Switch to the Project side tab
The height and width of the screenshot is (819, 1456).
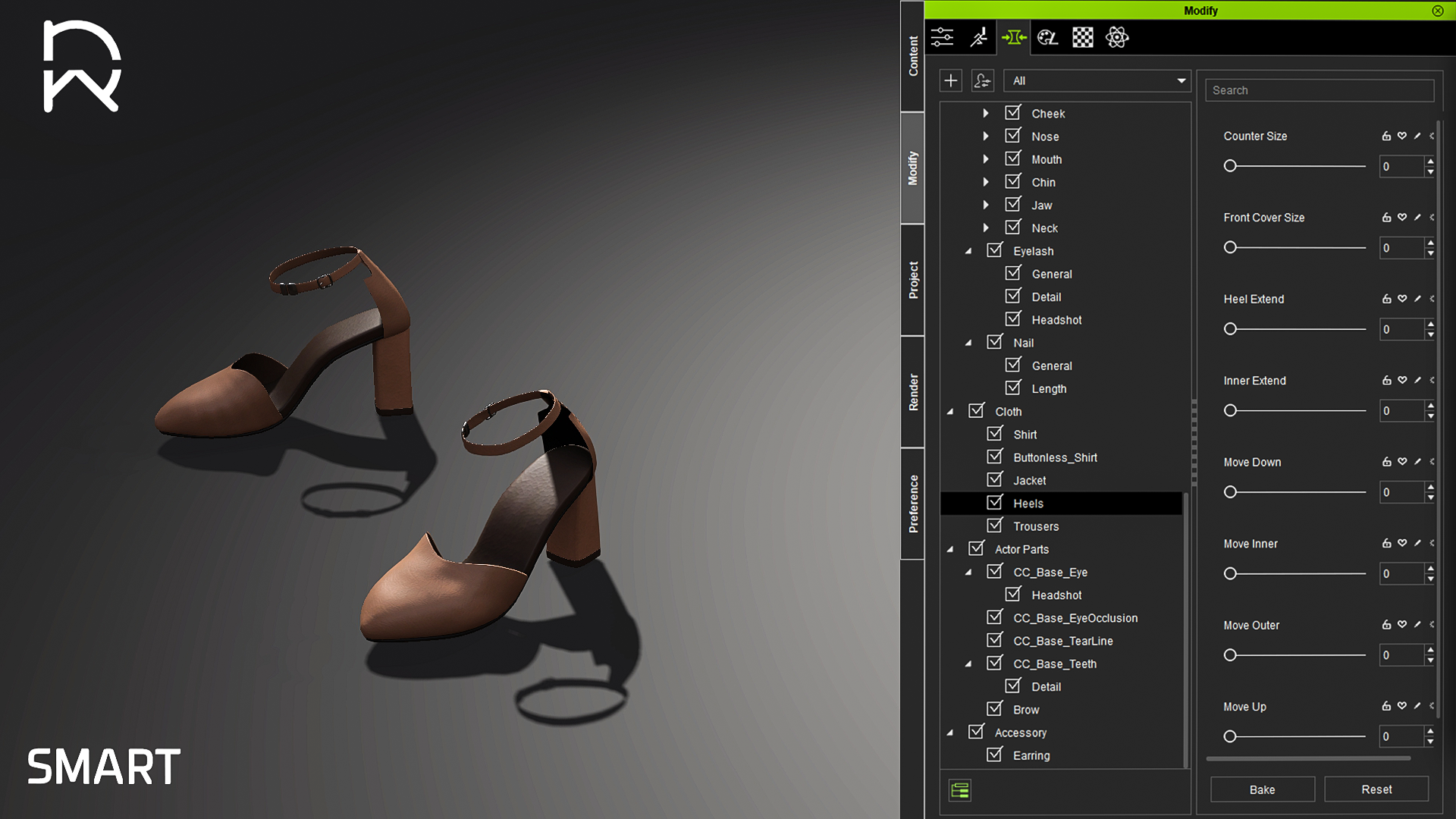(x=913, y=280)
